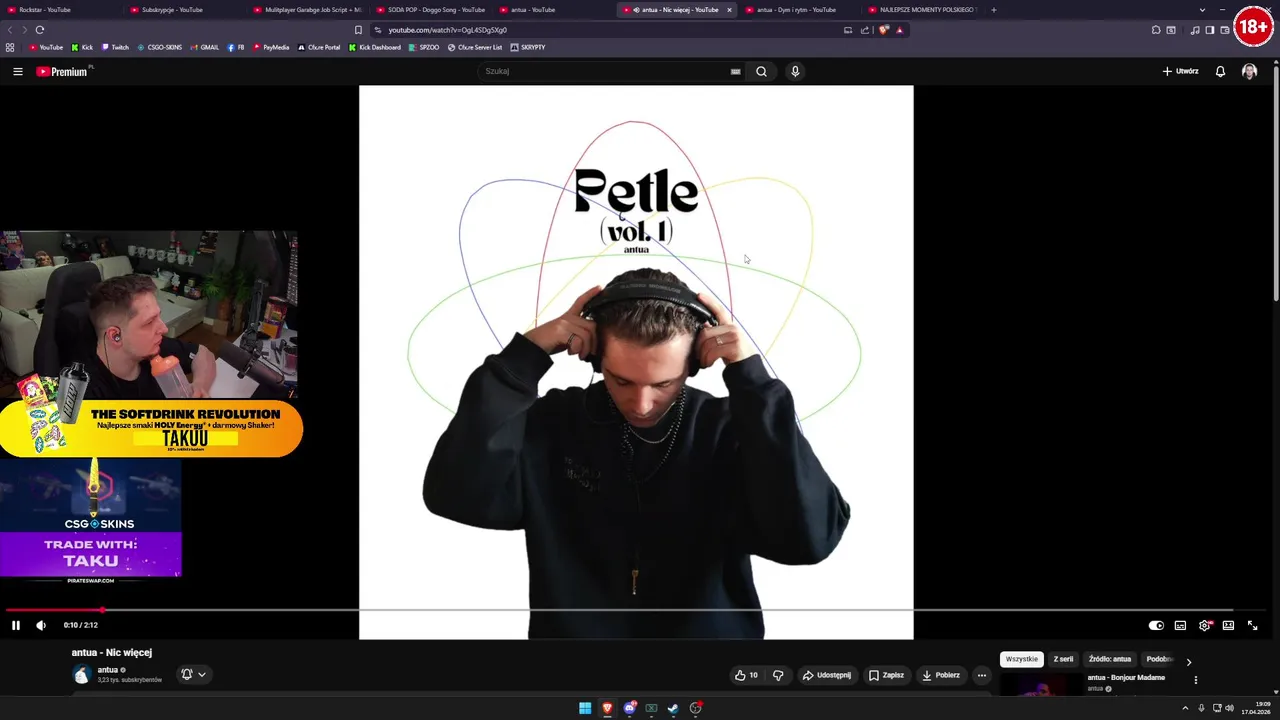The width and height of the screenshot is (1280, 720).
Task: Mute the video volume
Action: coord(41,625)
